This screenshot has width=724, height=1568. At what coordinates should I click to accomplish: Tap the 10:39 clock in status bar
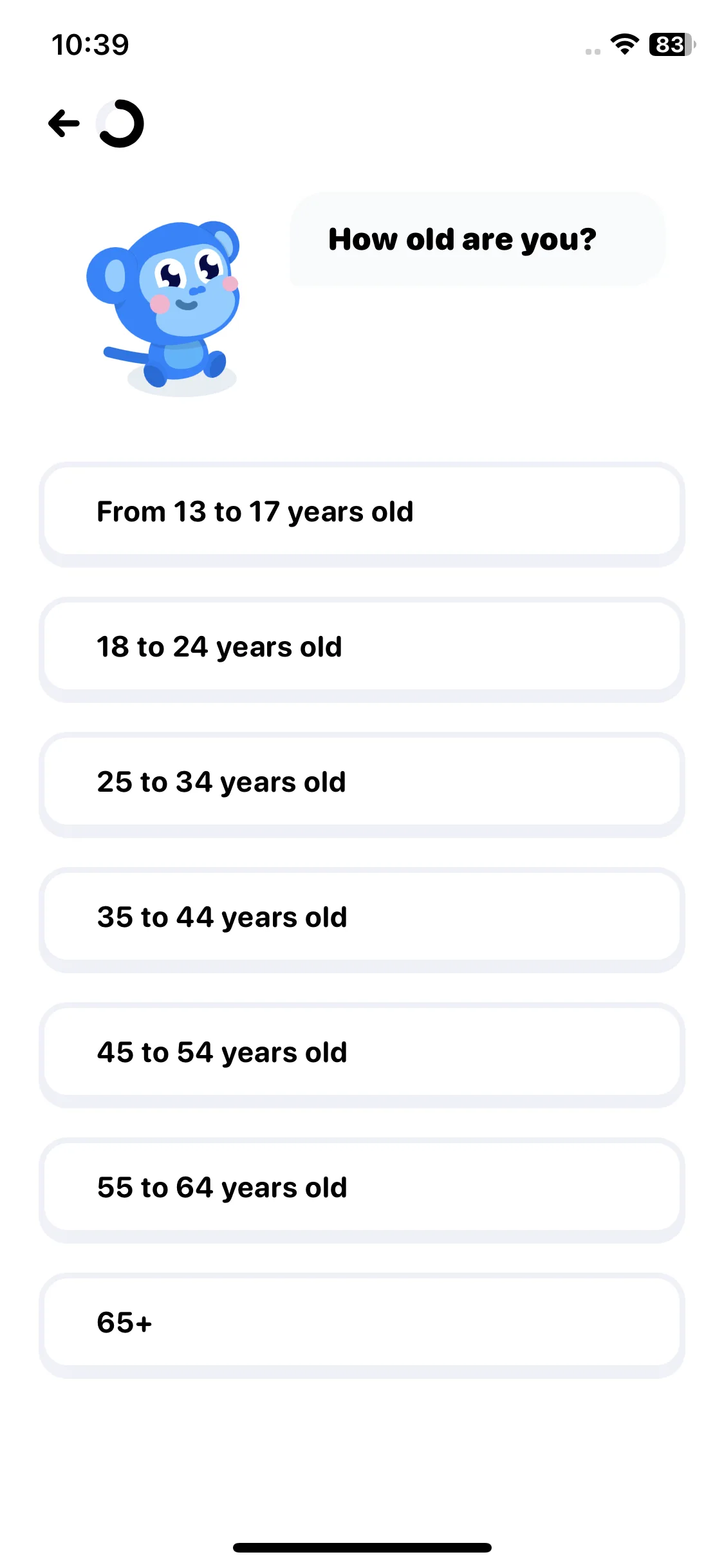click(x=90, y=44)
